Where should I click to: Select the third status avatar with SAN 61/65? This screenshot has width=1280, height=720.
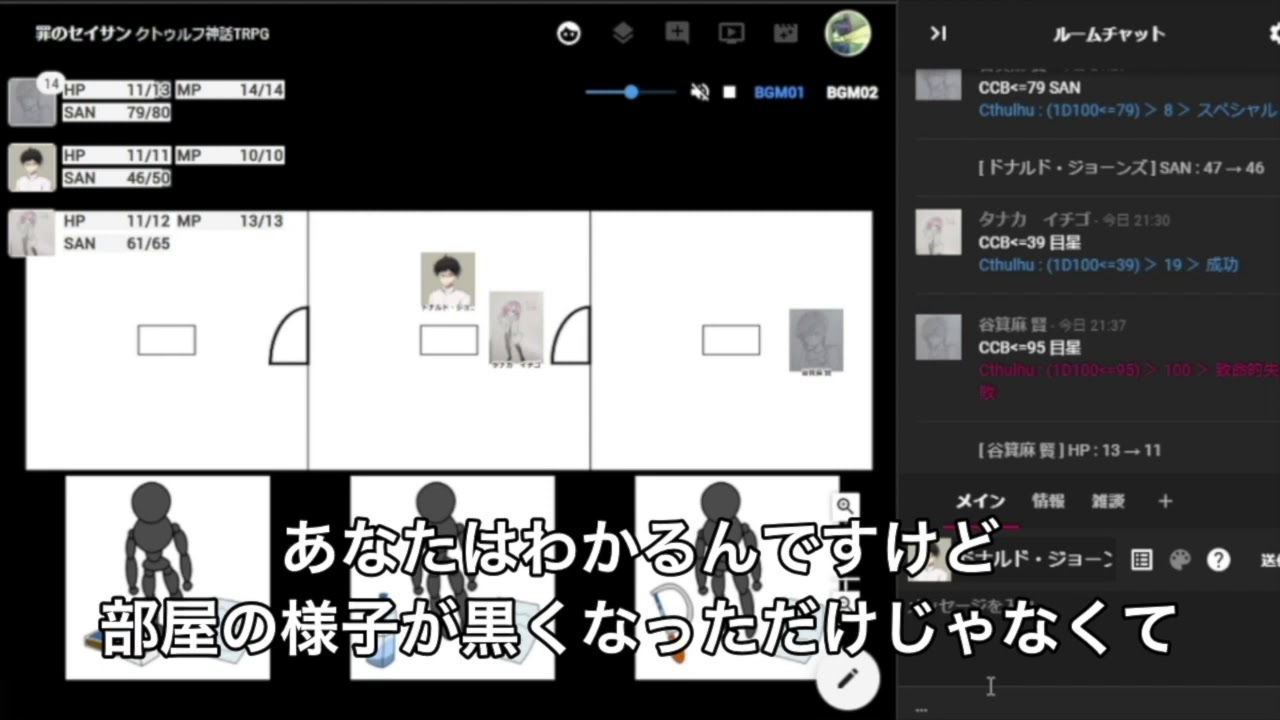pyautogui.click(x=32, y=232)
